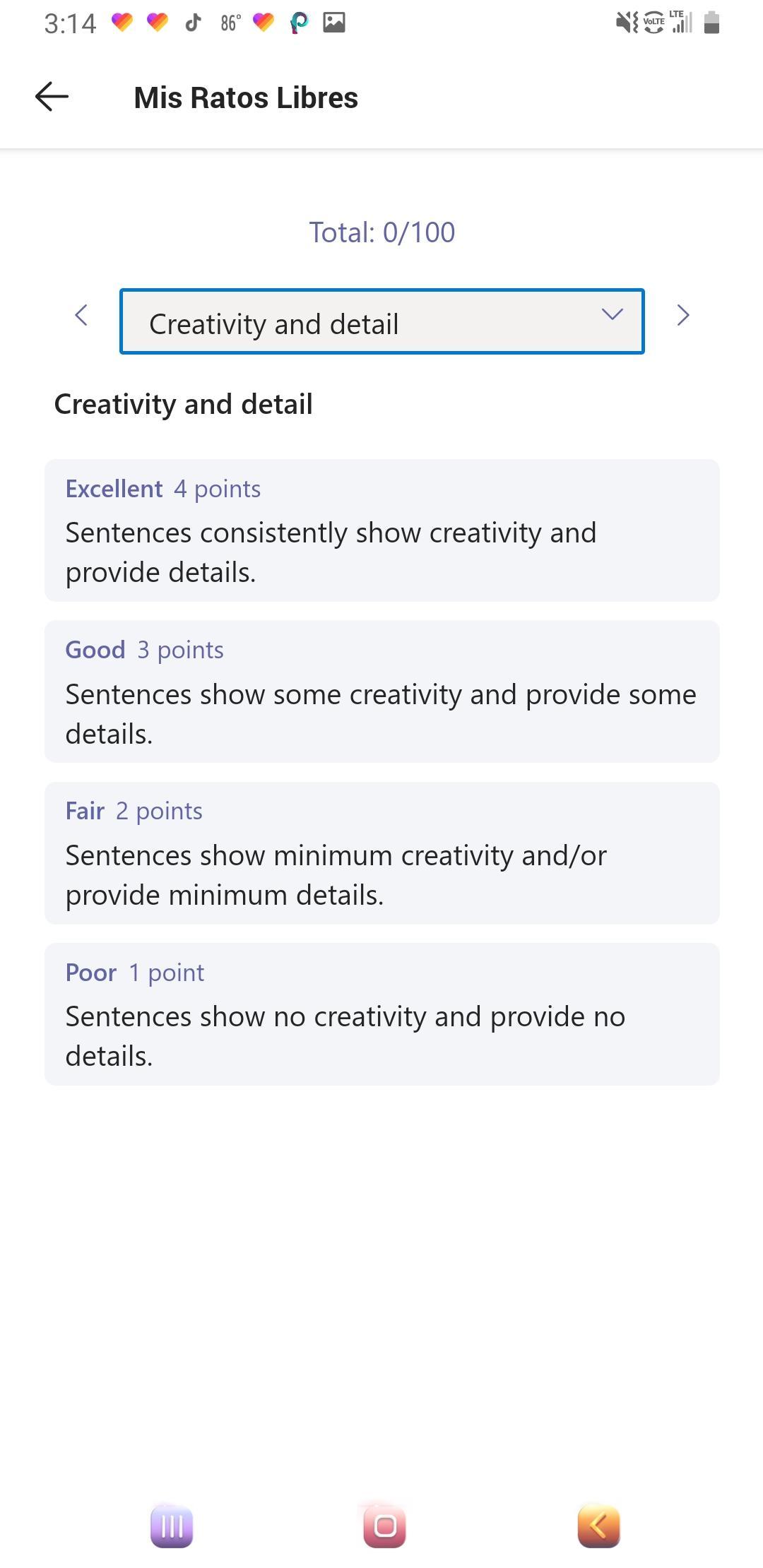Advance to the next rubric criterion

pos(682,315)
